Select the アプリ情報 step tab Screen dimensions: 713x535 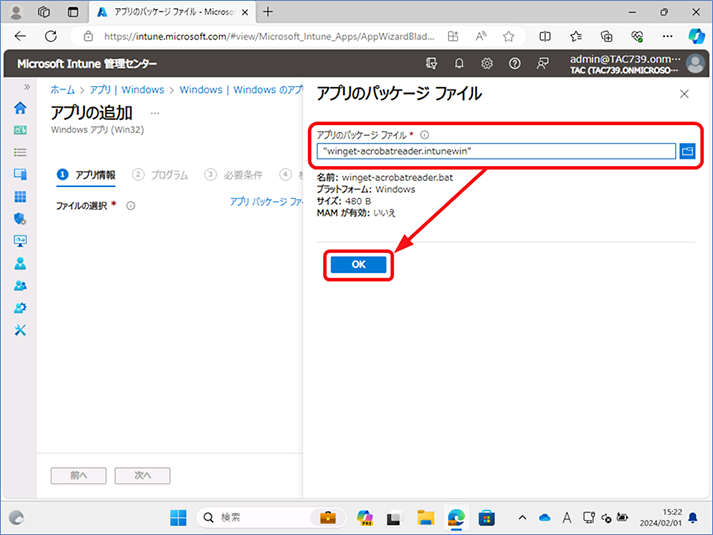coord(86,175)
